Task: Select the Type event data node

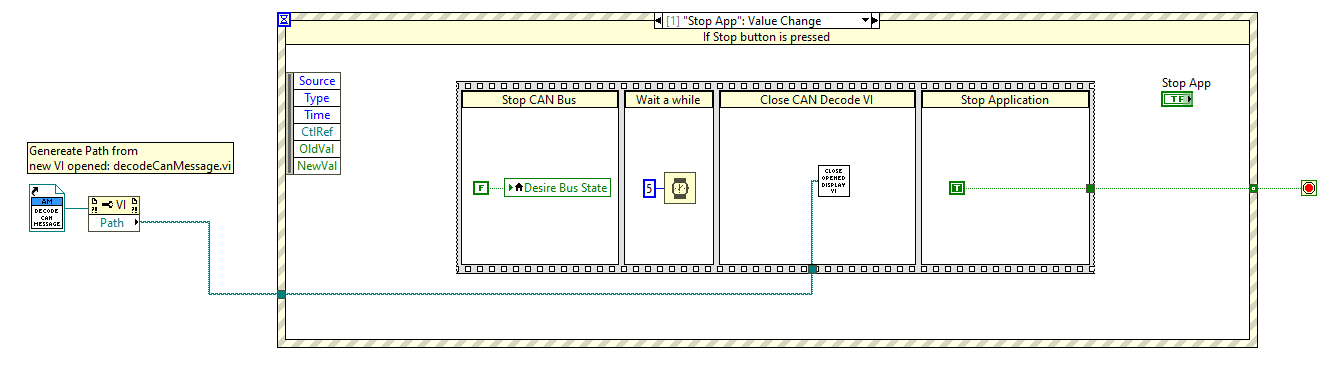Action: [x=316, y=98]
